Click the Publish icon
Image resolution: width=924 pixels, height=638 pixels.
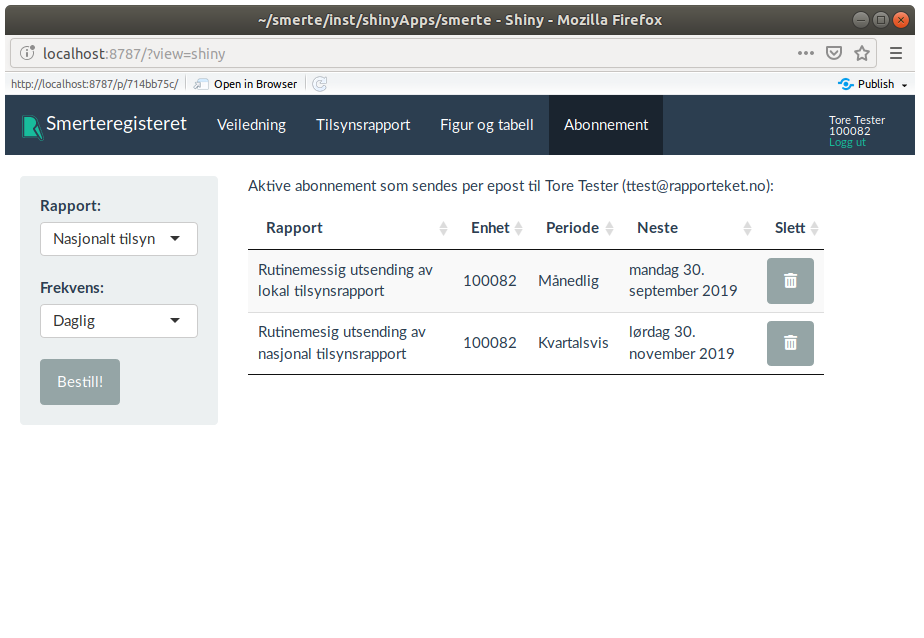click(846, 84)
